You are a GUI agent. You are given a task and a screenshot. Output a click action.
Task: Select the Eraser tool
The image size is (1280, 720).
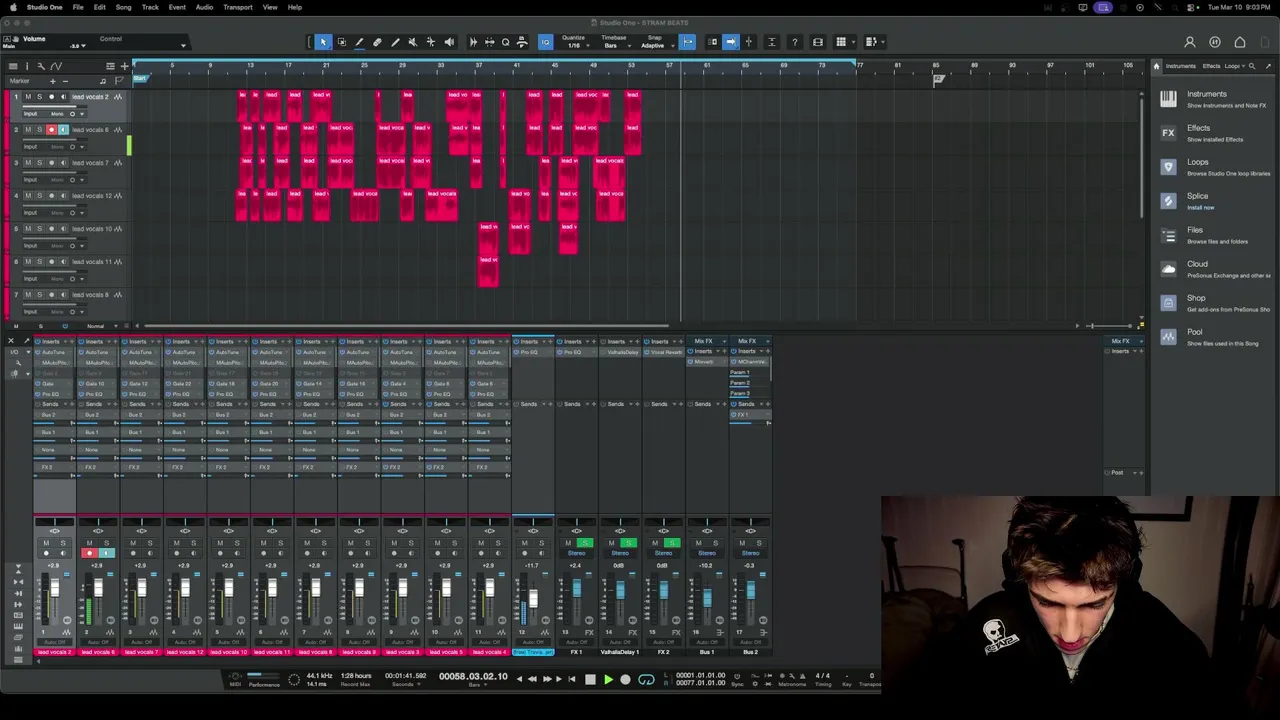click(377, 42)
